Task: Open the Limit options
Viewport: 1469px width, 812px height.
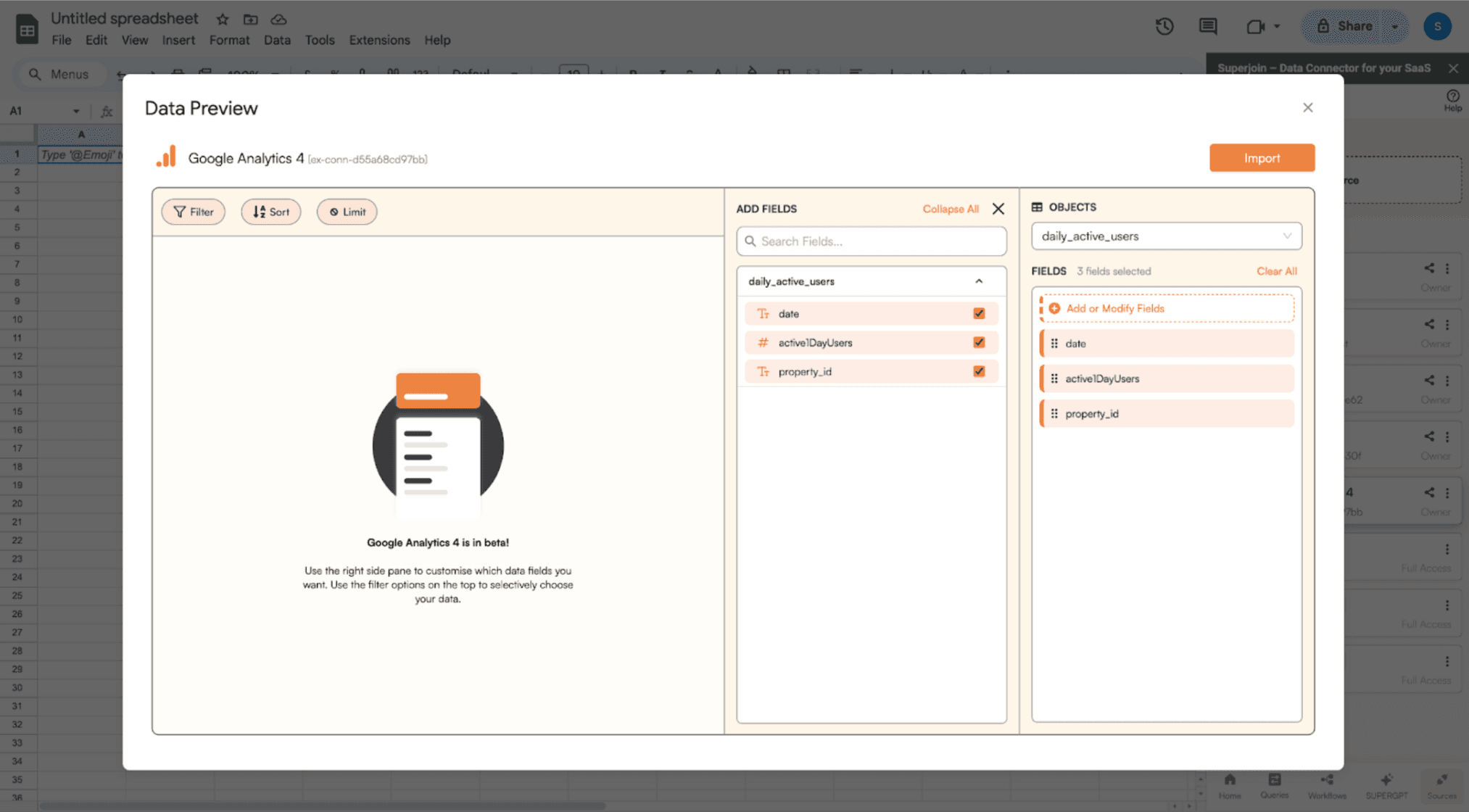Action: click(x=347, y=212)
